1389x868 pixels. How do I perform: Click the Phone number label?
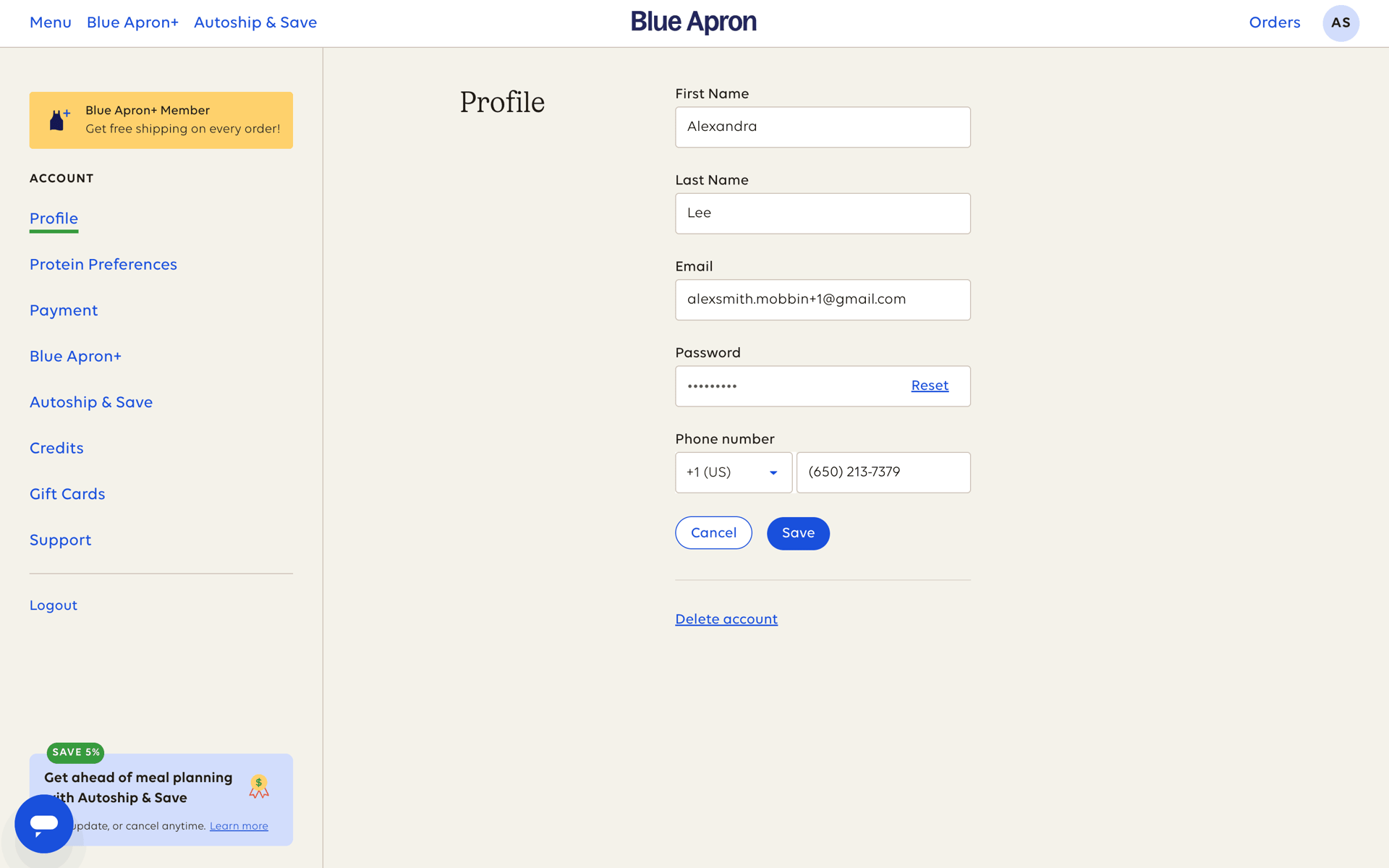[724, 439]
